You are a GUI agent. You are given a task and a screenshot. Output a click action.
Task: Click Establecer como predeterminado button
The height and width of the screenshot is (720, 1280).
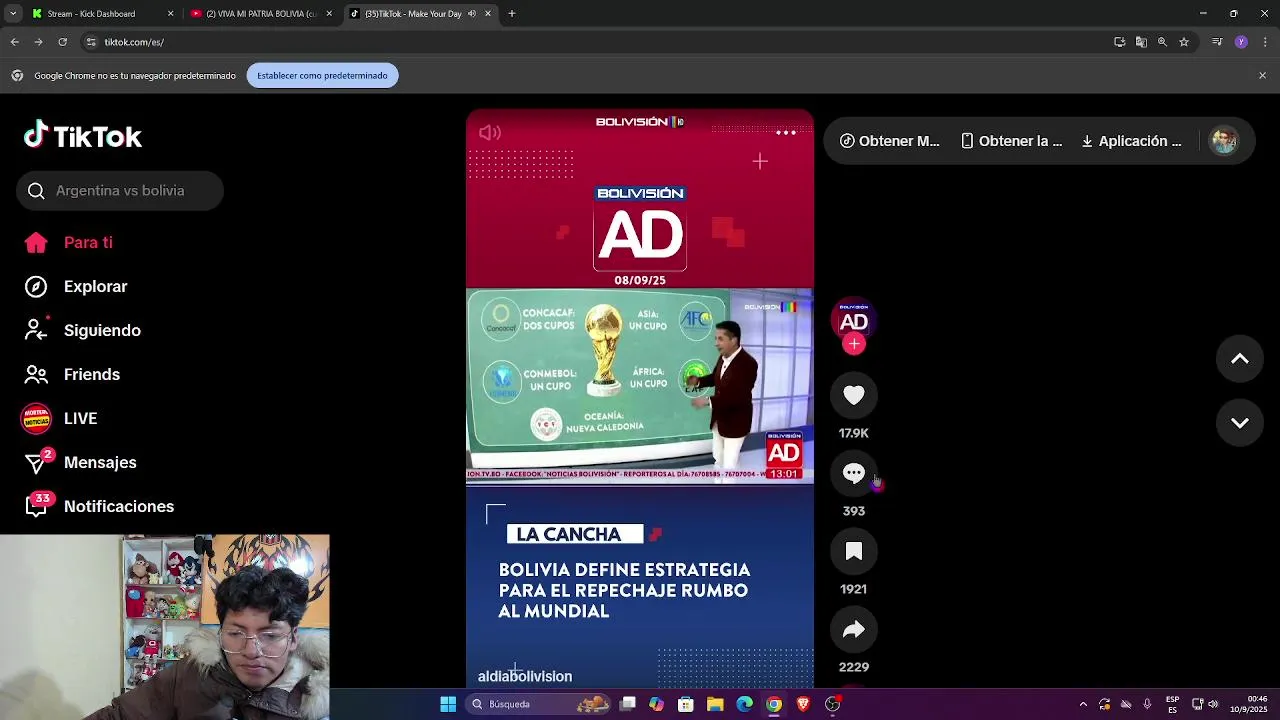[322, 75]
